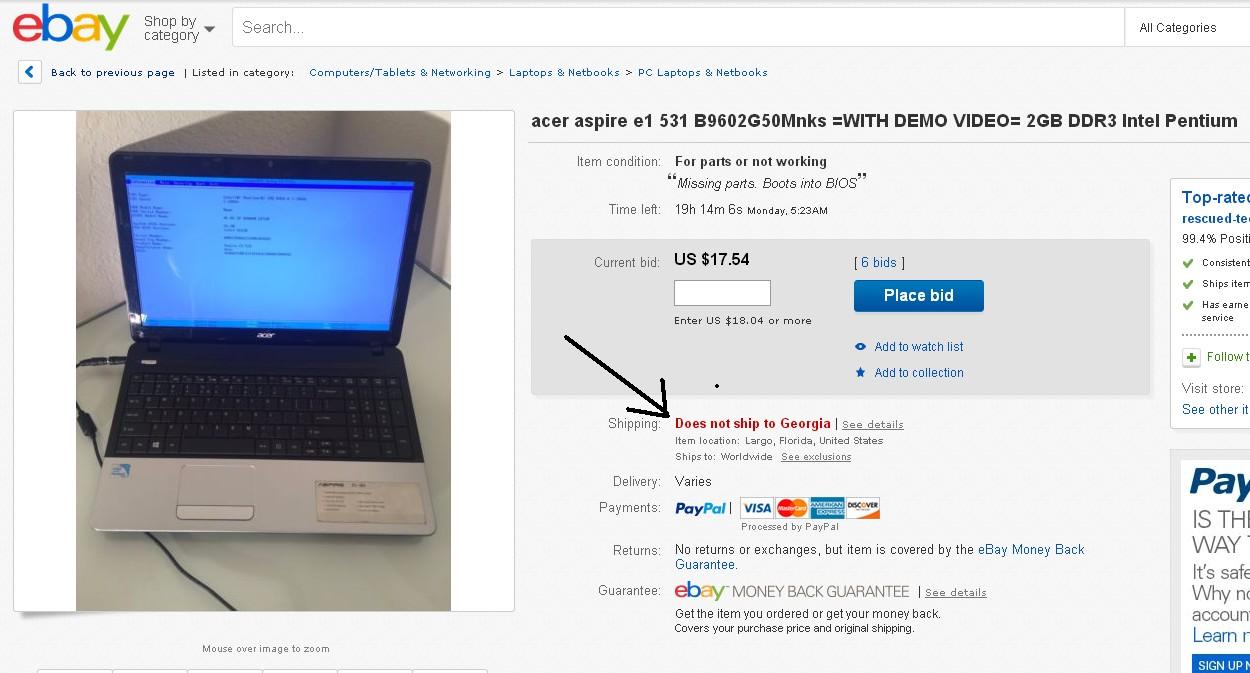View the 6 bids history link
Image resolution: width=1250 pixels, height=673 pixels.
(x=879, y=263)
